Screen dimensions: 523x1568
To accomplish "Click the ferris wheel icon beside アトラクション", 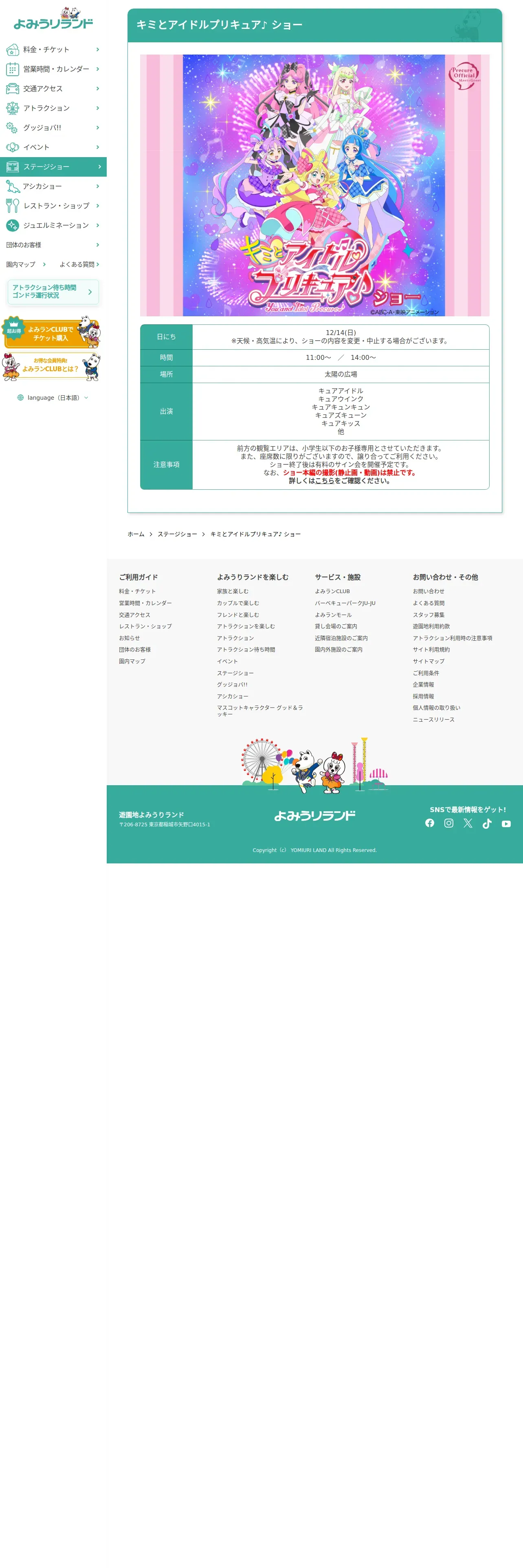I will (x=12, y=108).
